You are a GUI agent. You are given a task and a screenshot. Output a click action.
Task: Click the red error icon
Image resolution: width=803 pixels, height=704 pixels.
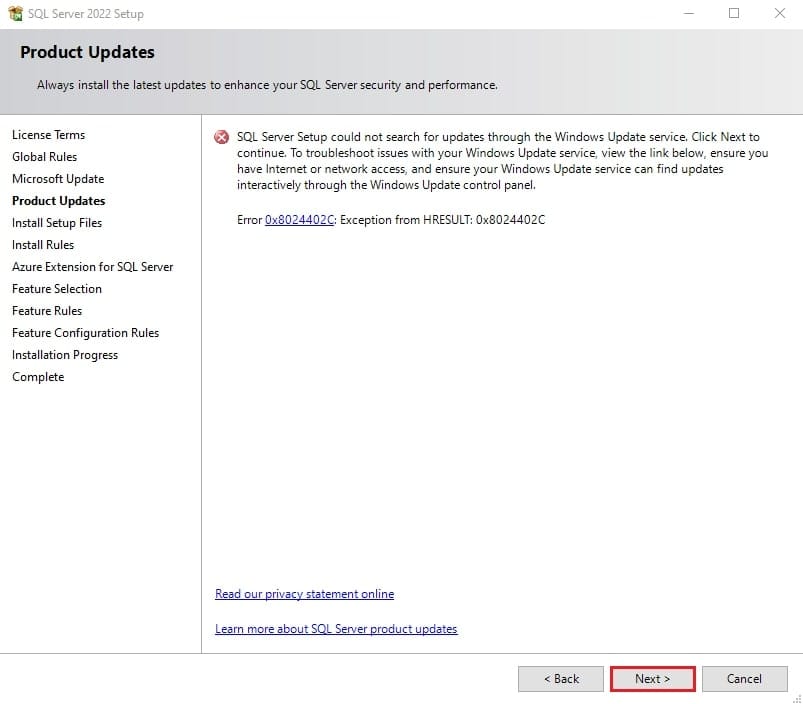pos(221,137)
